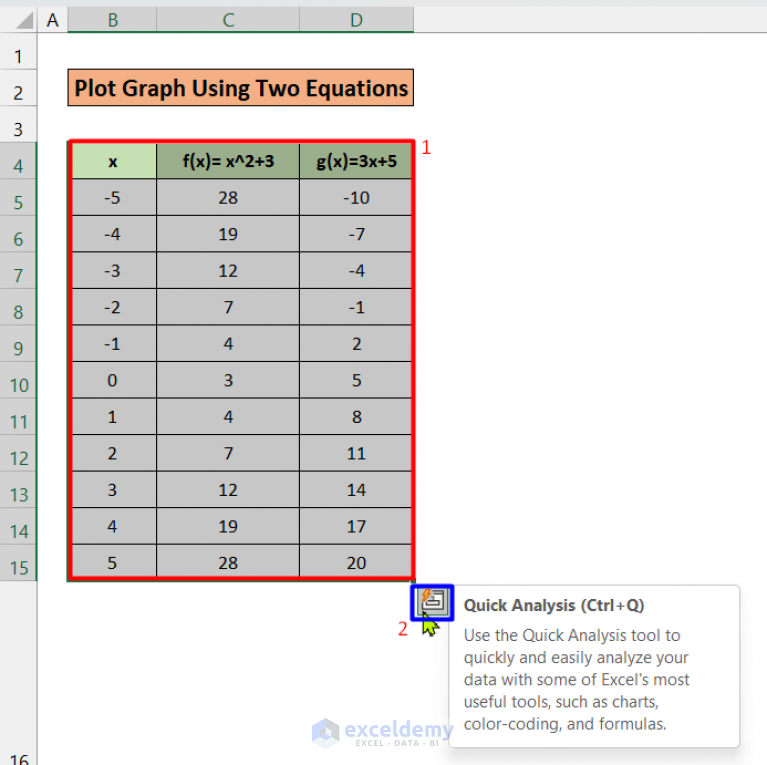The width and height of the screenshot is (767, 765).
Task: Select column C header
Action: click(228, 20)
